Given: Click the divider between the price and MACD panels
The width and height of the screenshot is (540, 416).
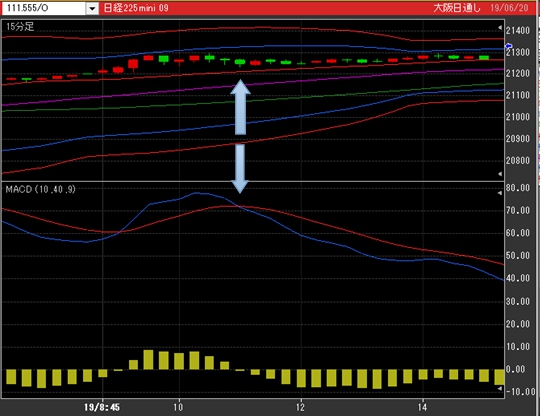Looking at the screenshot, I should [x=253, y=181].
